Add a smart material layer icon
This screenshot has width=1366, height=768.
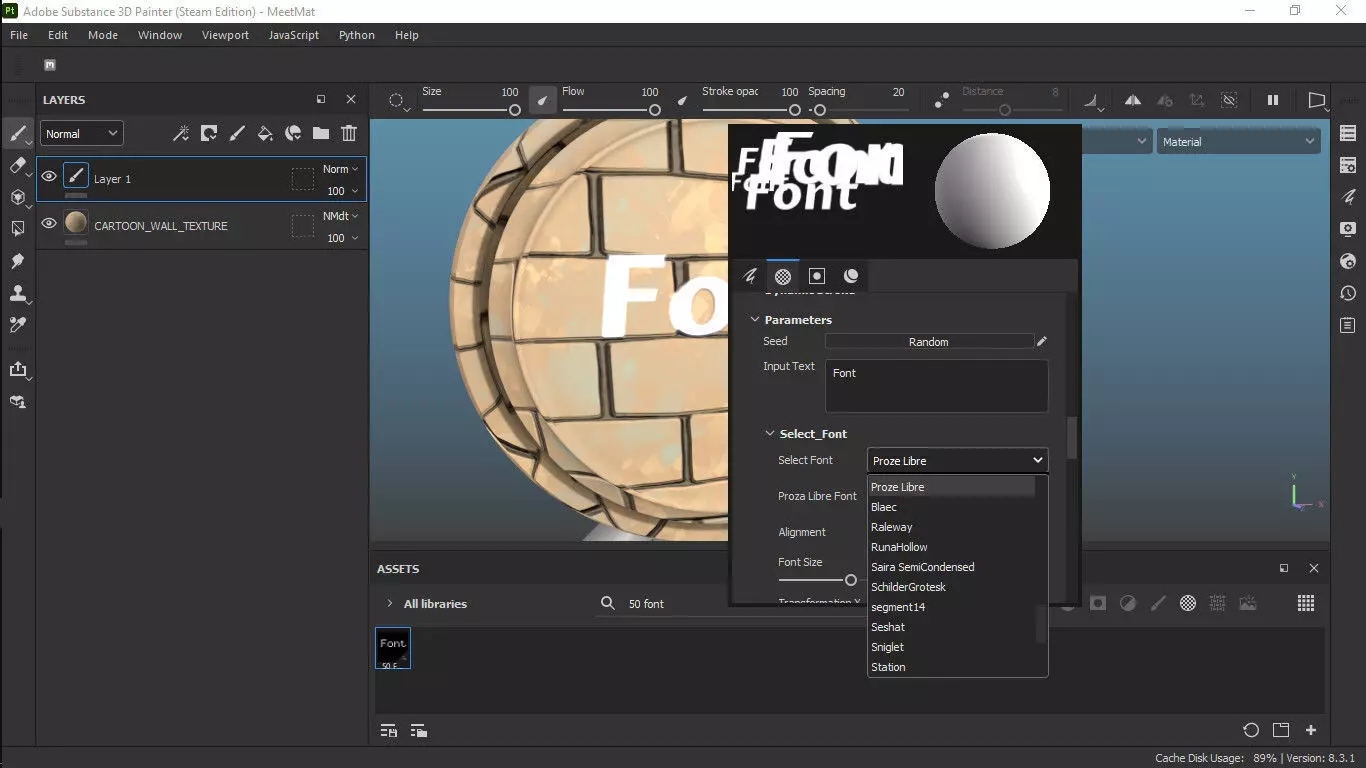click(x=293, y=133)
